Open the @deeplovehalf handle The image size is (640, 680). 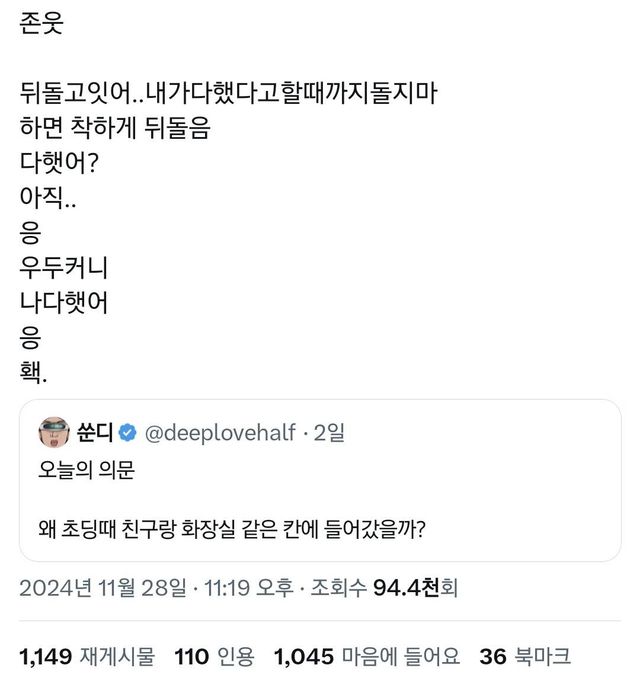(x=219, y=433)
